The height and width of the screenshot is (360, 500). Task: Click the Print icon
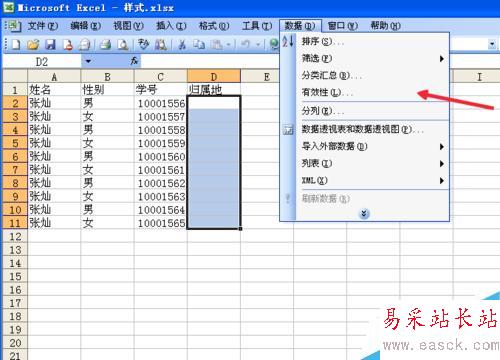pyautogui.click(x=106, y=44)
